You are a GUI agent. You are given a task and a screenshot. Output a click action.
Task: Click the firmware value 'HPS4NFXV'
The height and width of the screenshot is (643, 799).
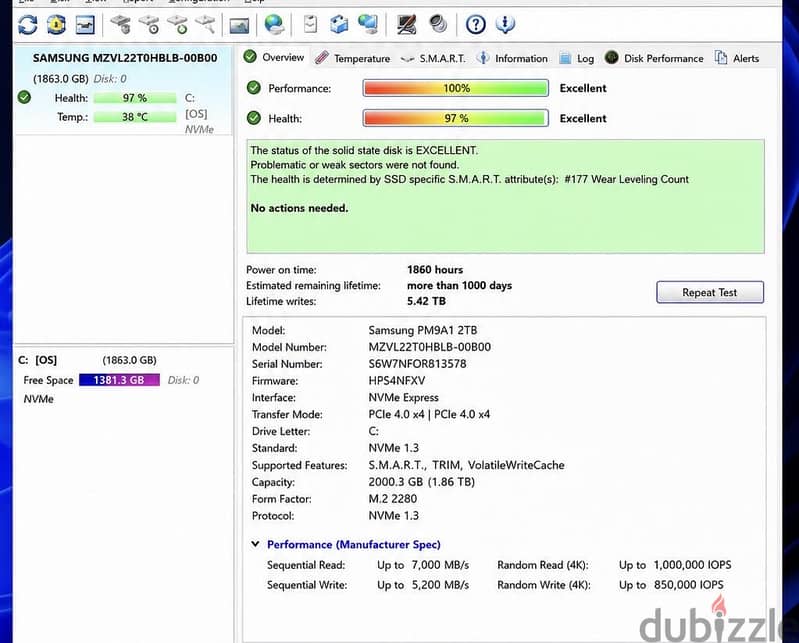[397, 381]
